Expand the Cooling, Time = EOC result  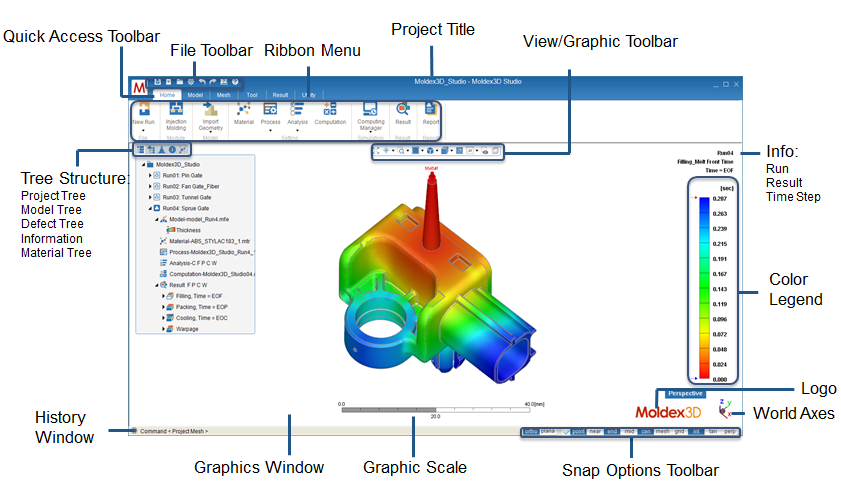click(x=164, y=318)
